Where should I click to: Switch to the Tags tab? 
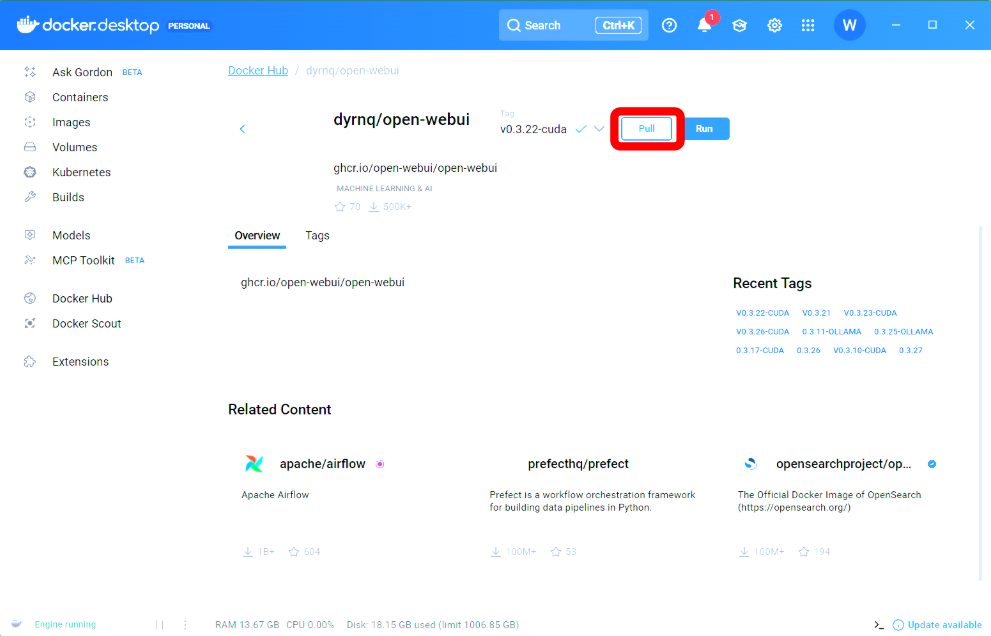[x=317, y=236]
